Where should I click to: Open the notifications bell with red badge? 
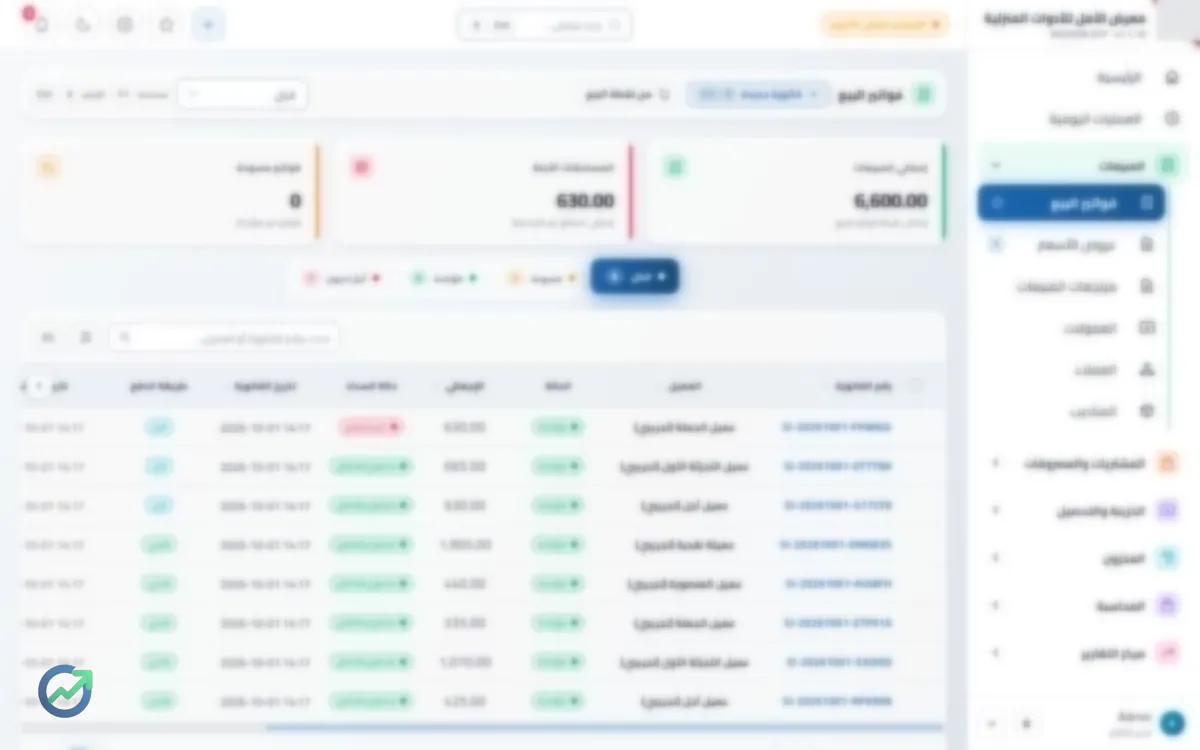point(40,24)
